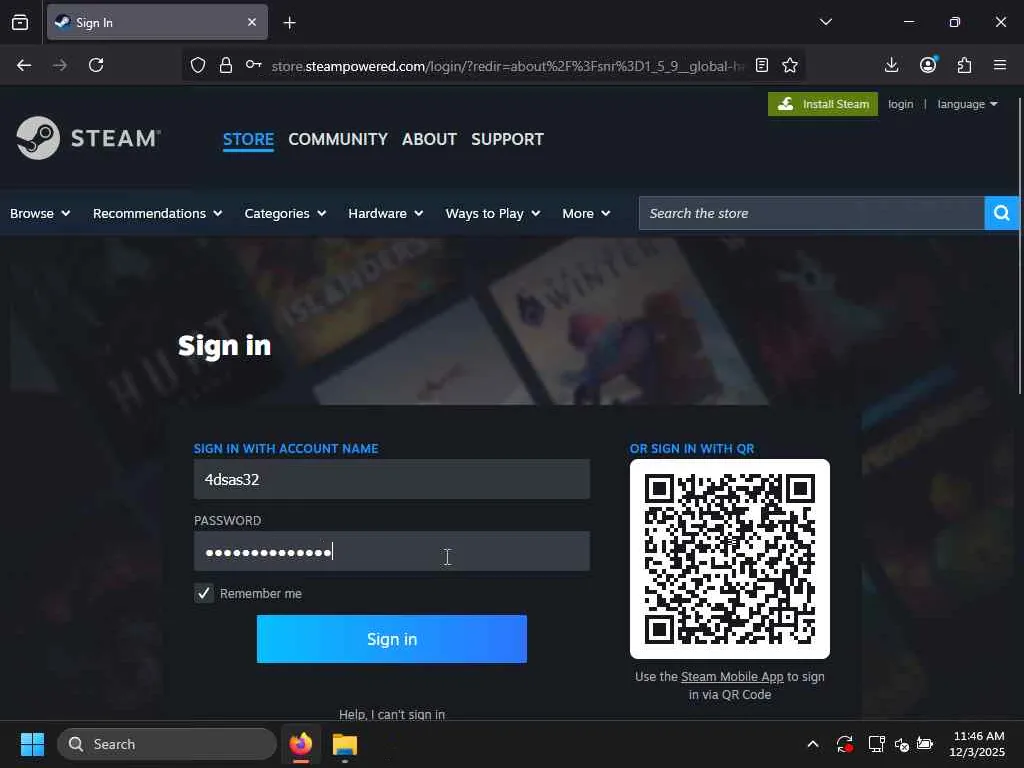List all tabs dropdown arrow

(x=825, y=22)
